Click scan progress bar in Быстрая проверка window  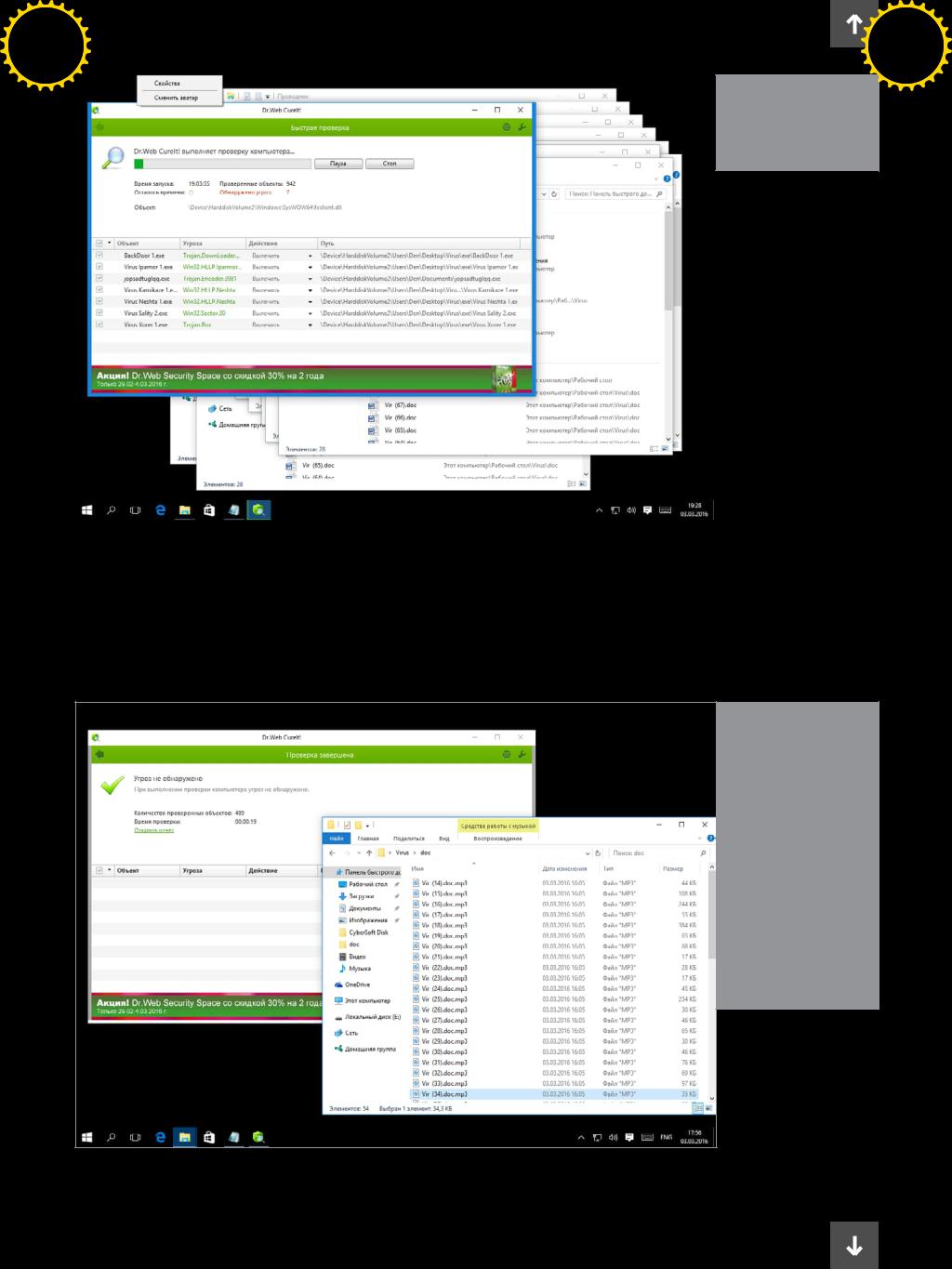point(221,164)
